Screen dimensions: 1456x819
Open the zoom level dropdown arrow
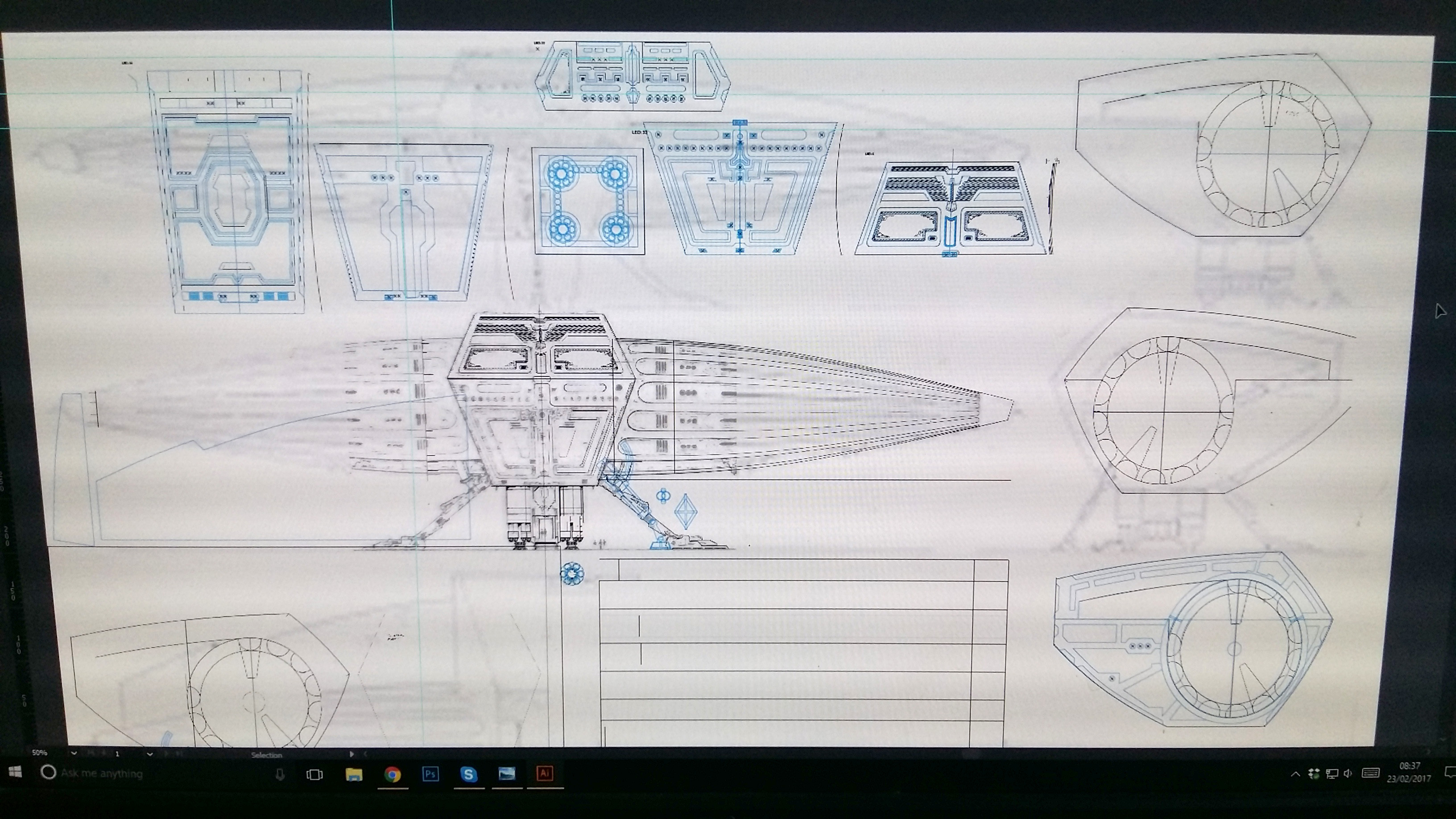pyautogui.click(x=74, y=754)
